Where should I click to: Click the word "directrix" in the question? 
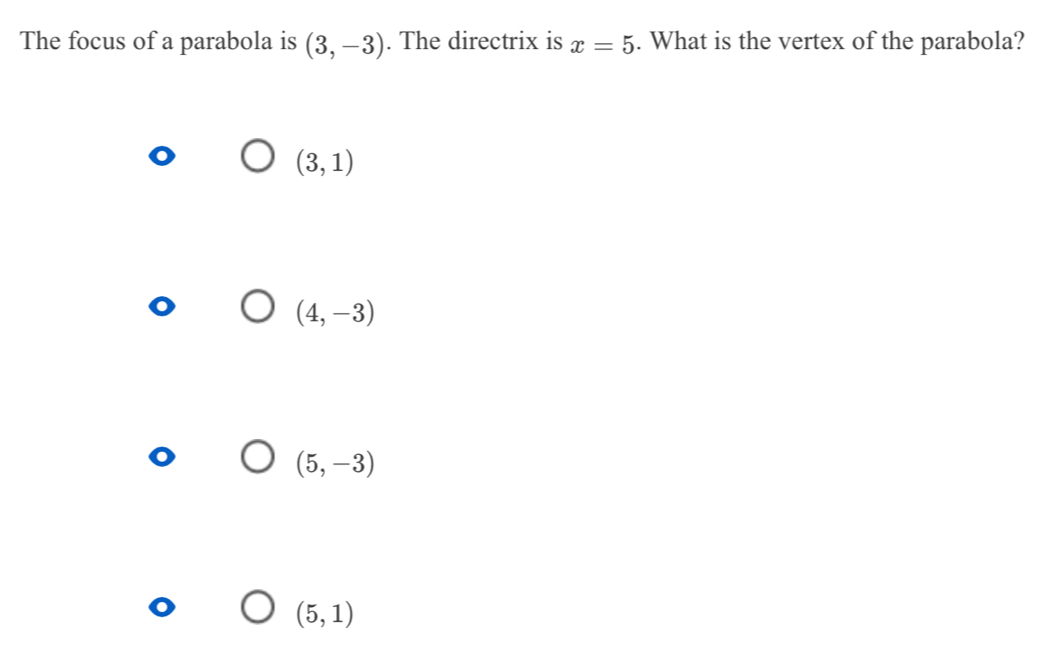pos(493,41)
